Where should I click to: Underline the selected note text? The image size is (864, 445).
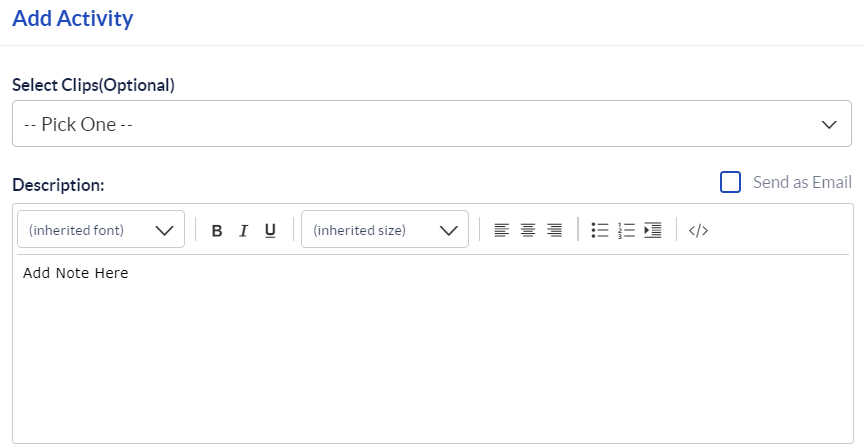tap(270, 230)
